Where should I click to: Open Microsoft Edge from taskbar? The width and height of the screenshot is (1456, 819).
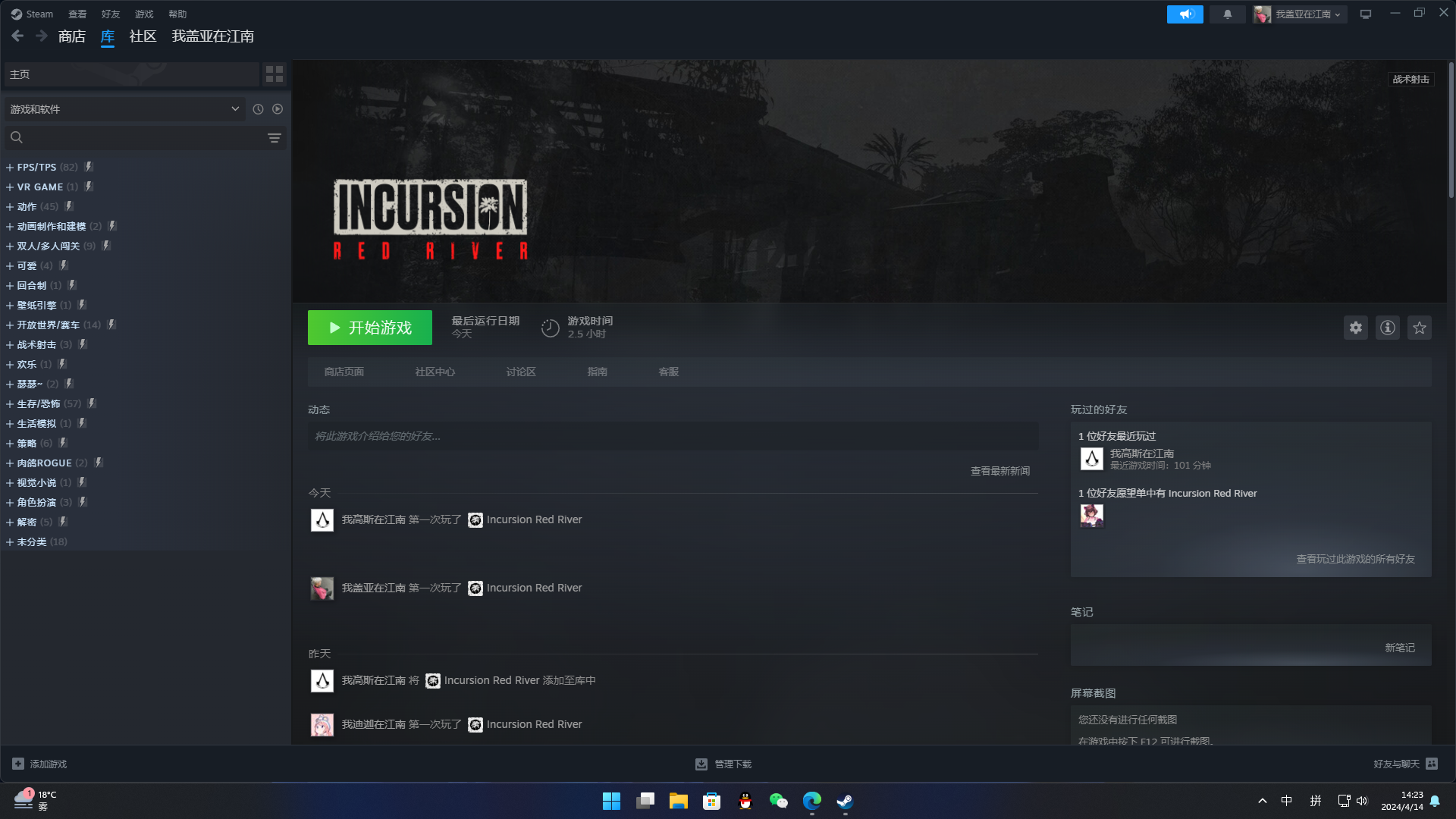[x=811, y=801]
